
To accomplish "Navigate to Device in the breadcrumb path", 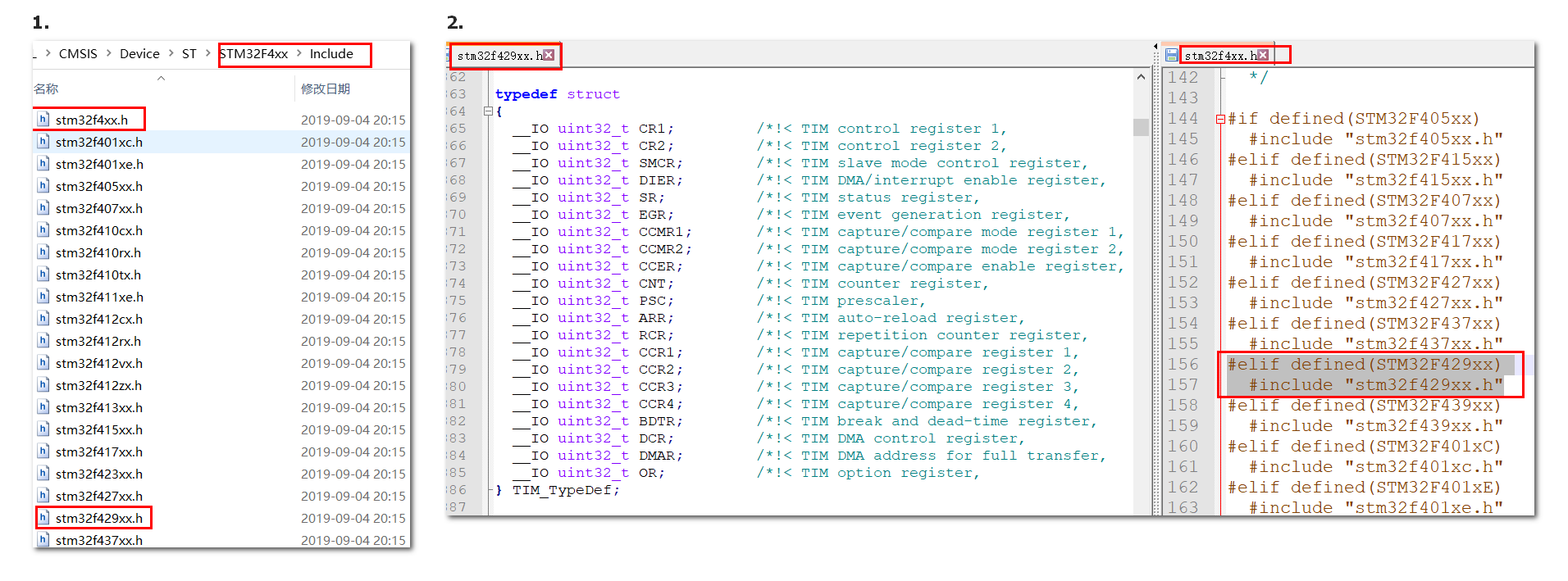I will click(x=139, y=54).
